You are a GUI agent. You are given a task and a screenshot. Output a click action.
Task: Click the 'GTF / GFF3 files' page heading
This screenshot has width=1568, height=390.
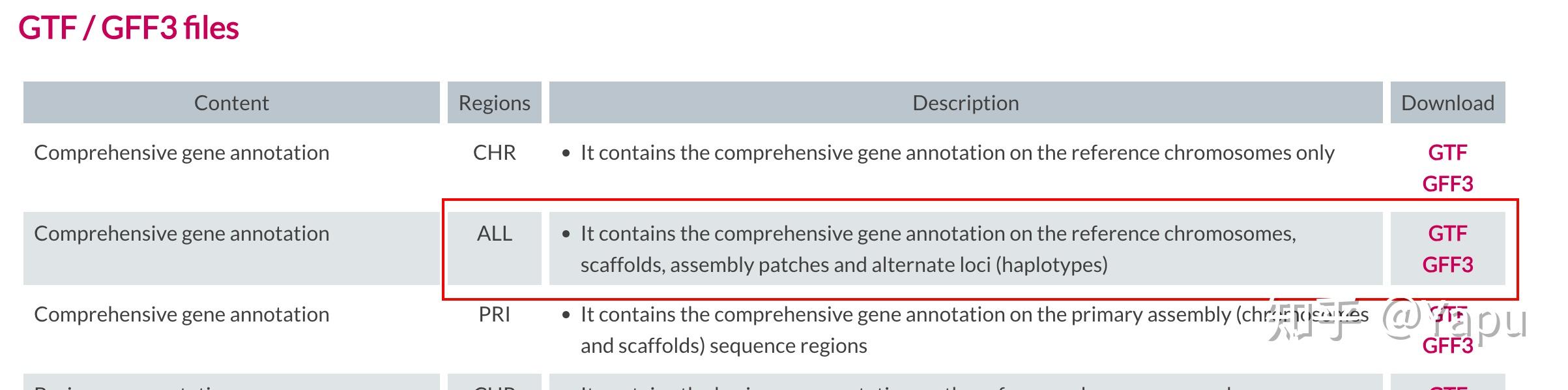click(x=129, y=27)
